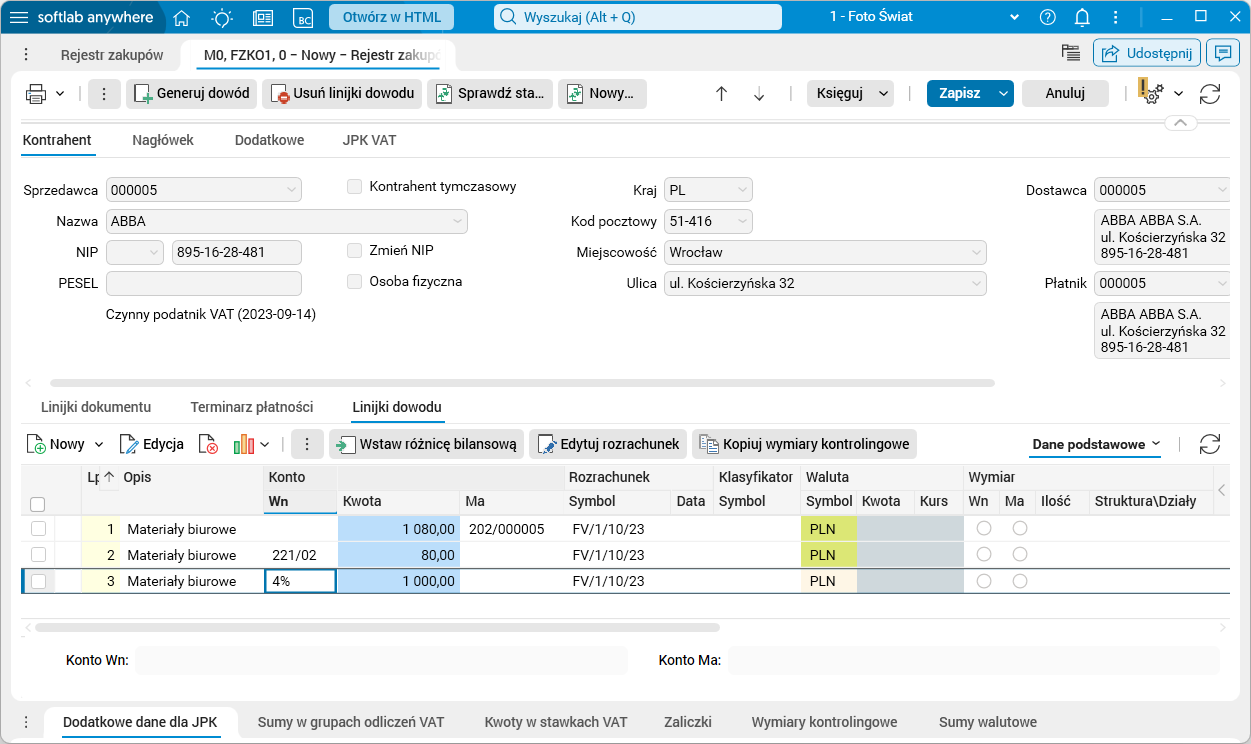Open the Dane podstawowe view dropdown
This screenshot has height=744, width=1251.
pyautogui.click(x=1096, y=444)
